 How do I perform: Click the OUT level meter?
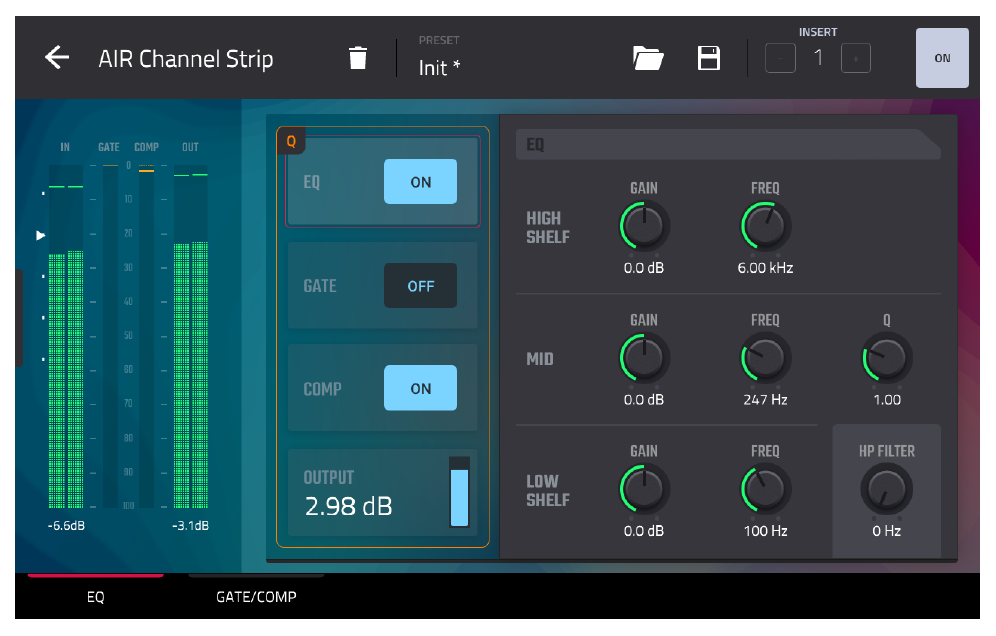[x=191, y=337]
